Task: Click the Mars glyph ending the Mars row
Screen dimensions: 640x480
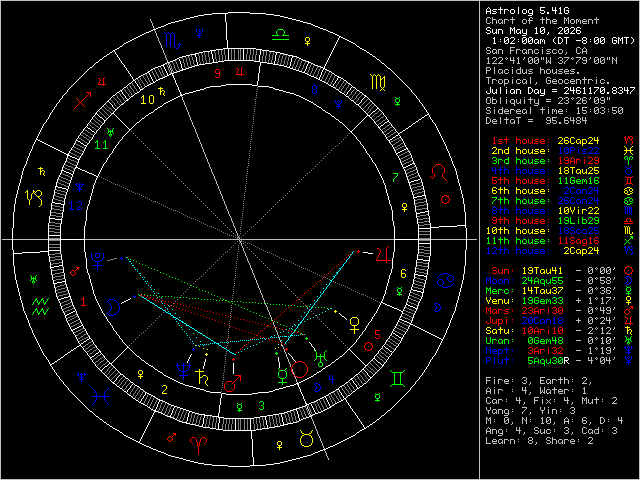Action: tap(629, 311)
